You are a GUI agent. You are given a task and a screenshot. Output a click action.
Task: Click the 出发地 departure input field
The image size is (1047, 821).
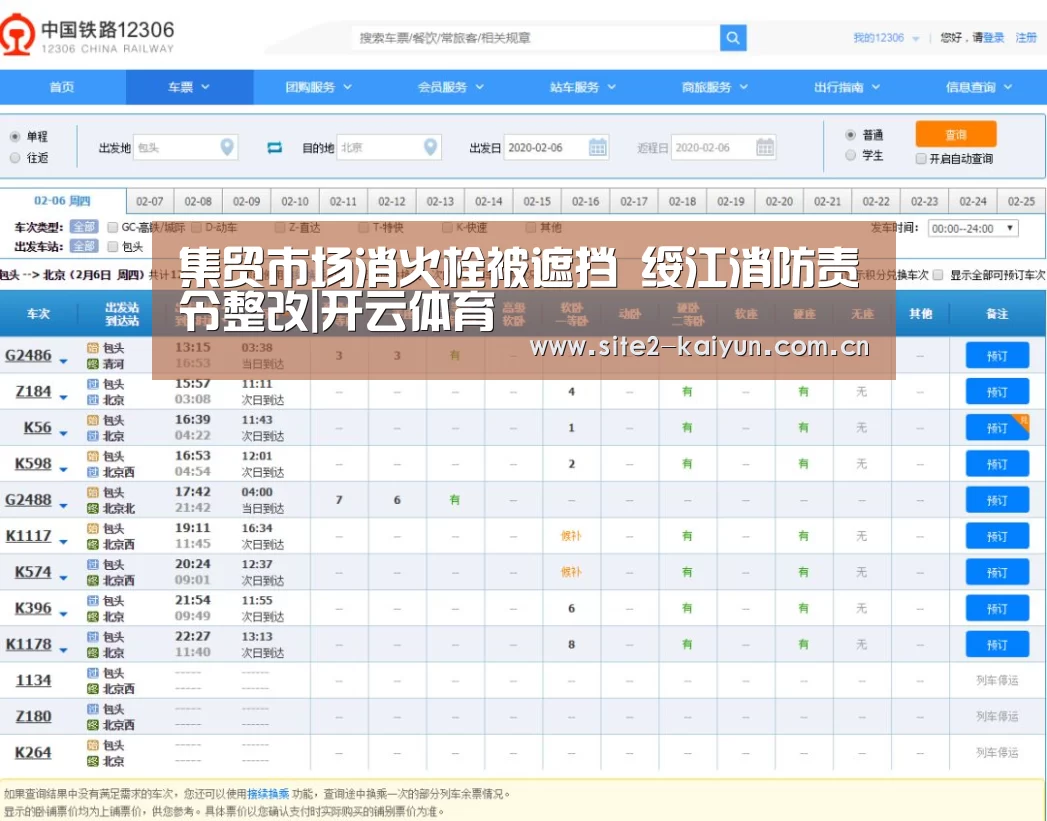pos(185,148)
